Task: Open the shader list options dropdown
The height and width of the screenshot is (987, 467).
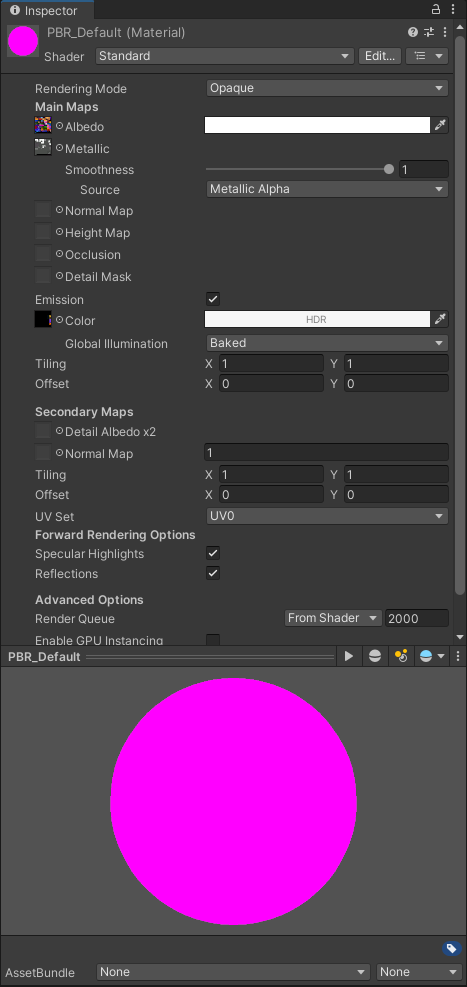Action: click(427, 56)
